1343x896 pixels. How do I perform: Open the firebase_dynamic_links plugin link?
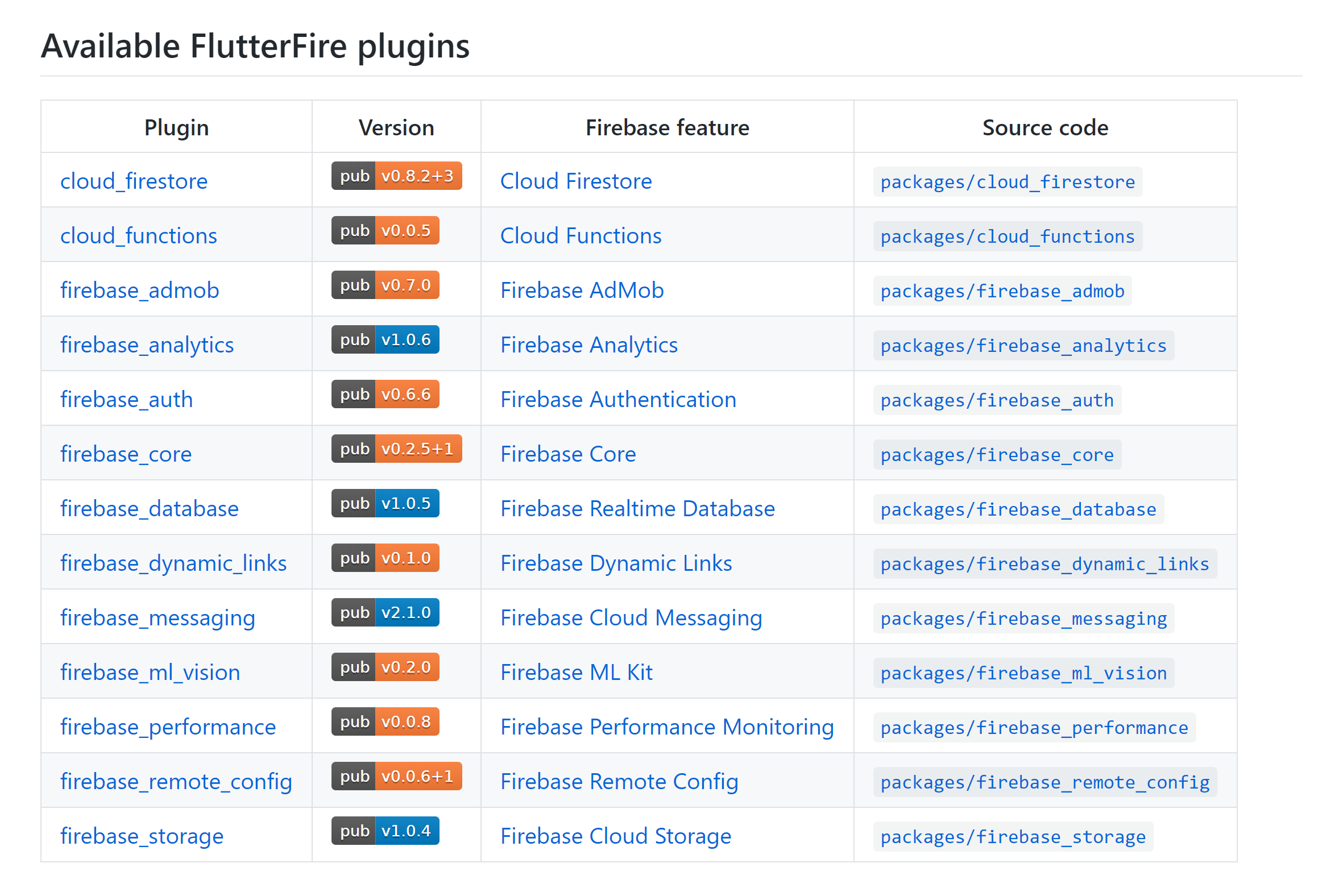click(x=173, y=563)
